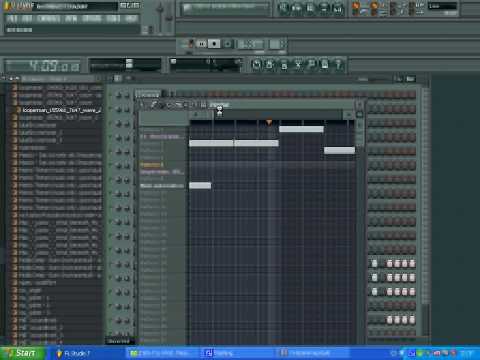Open the VIEW menu

[71, 19]
